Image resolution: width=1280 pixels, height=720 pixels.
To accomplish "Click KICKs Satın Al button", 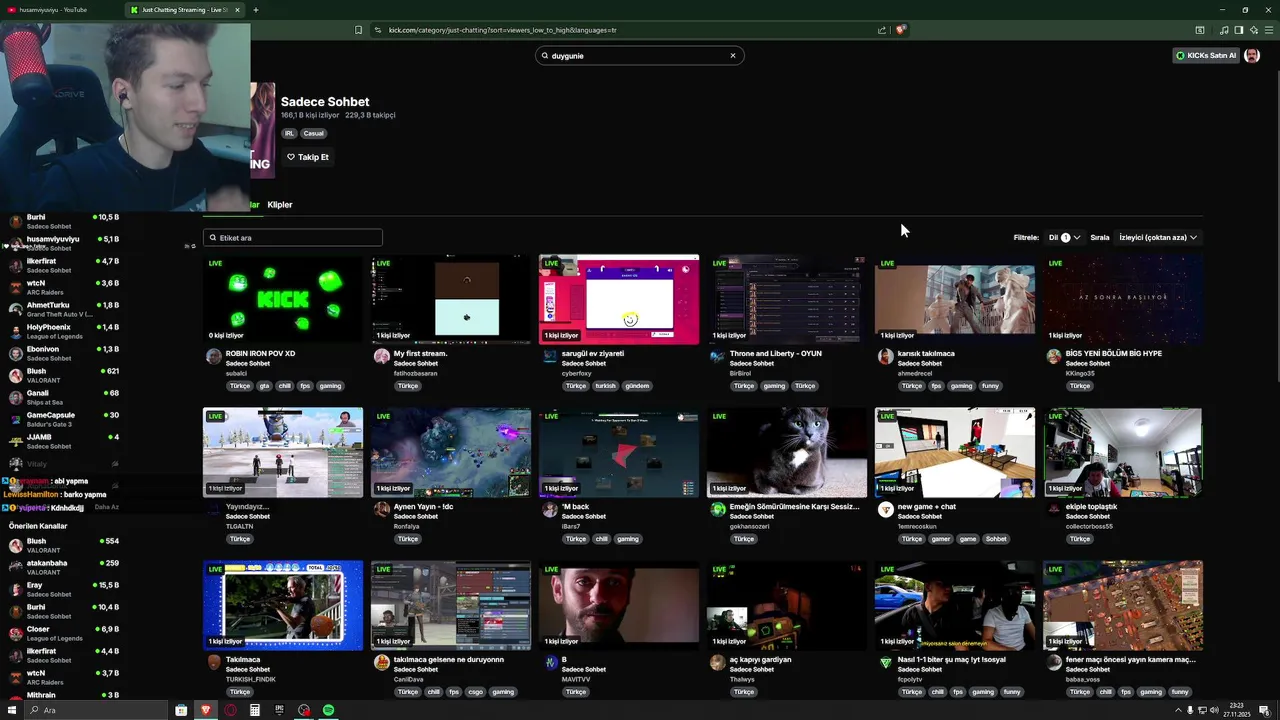I will point(1206,56).
